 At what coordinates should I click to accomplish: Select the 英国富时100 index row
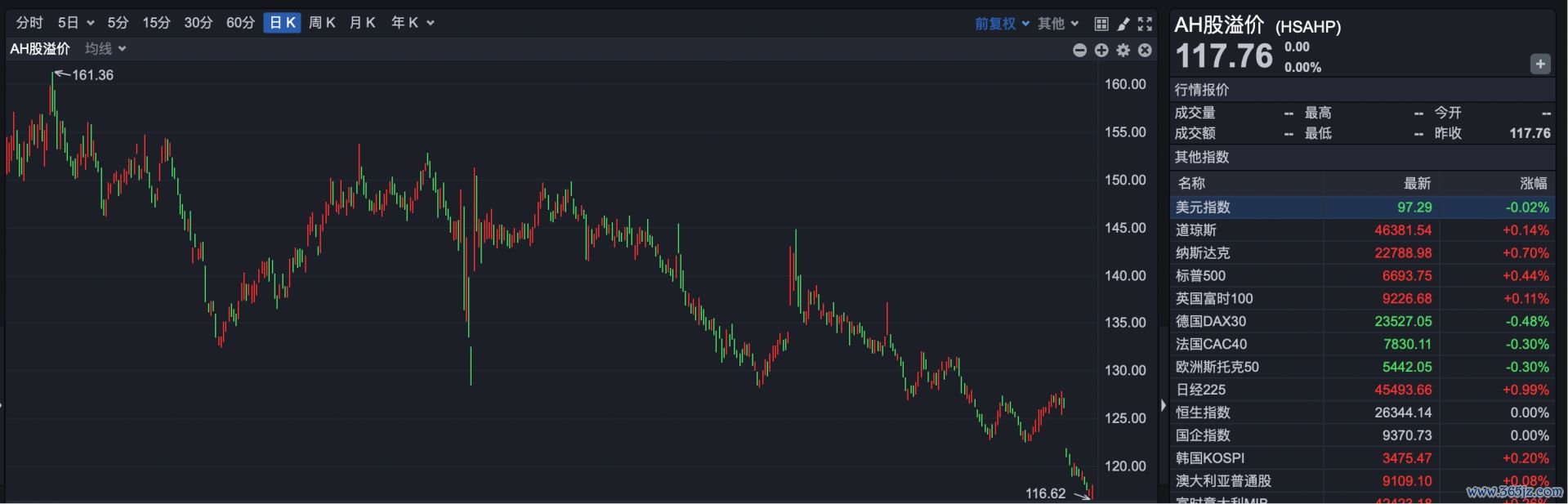tap(1363, 299)
